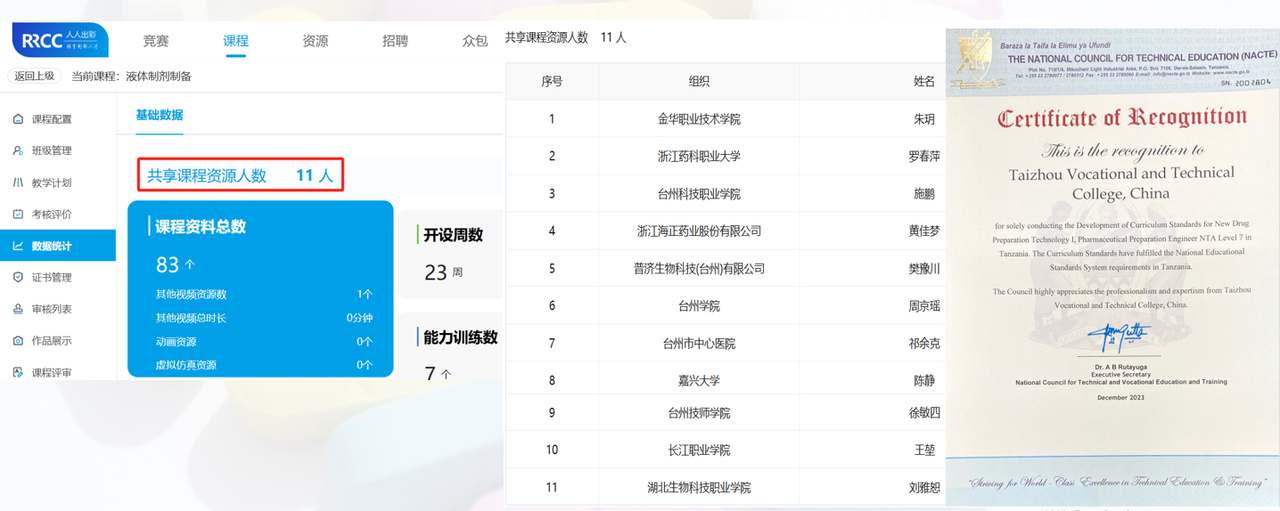Click 共享课程资源人数 11人 heading above the table
Image resolution: width=1280 pixels, height=511 pixels.
coord(566,38)
